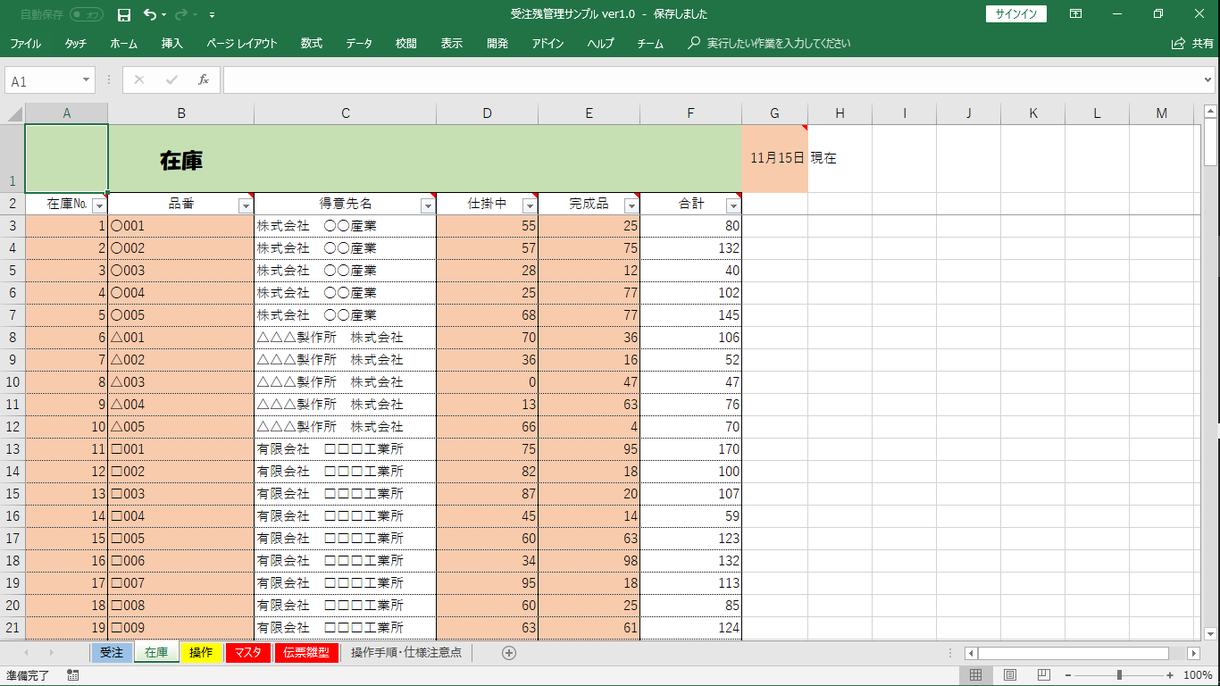Add a new sheet with plus icon

[509, 653]
